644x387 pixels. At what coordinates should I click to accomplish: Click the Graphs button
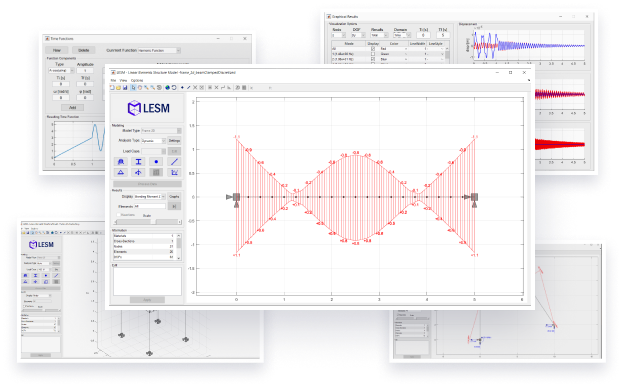tap(174, 197)
